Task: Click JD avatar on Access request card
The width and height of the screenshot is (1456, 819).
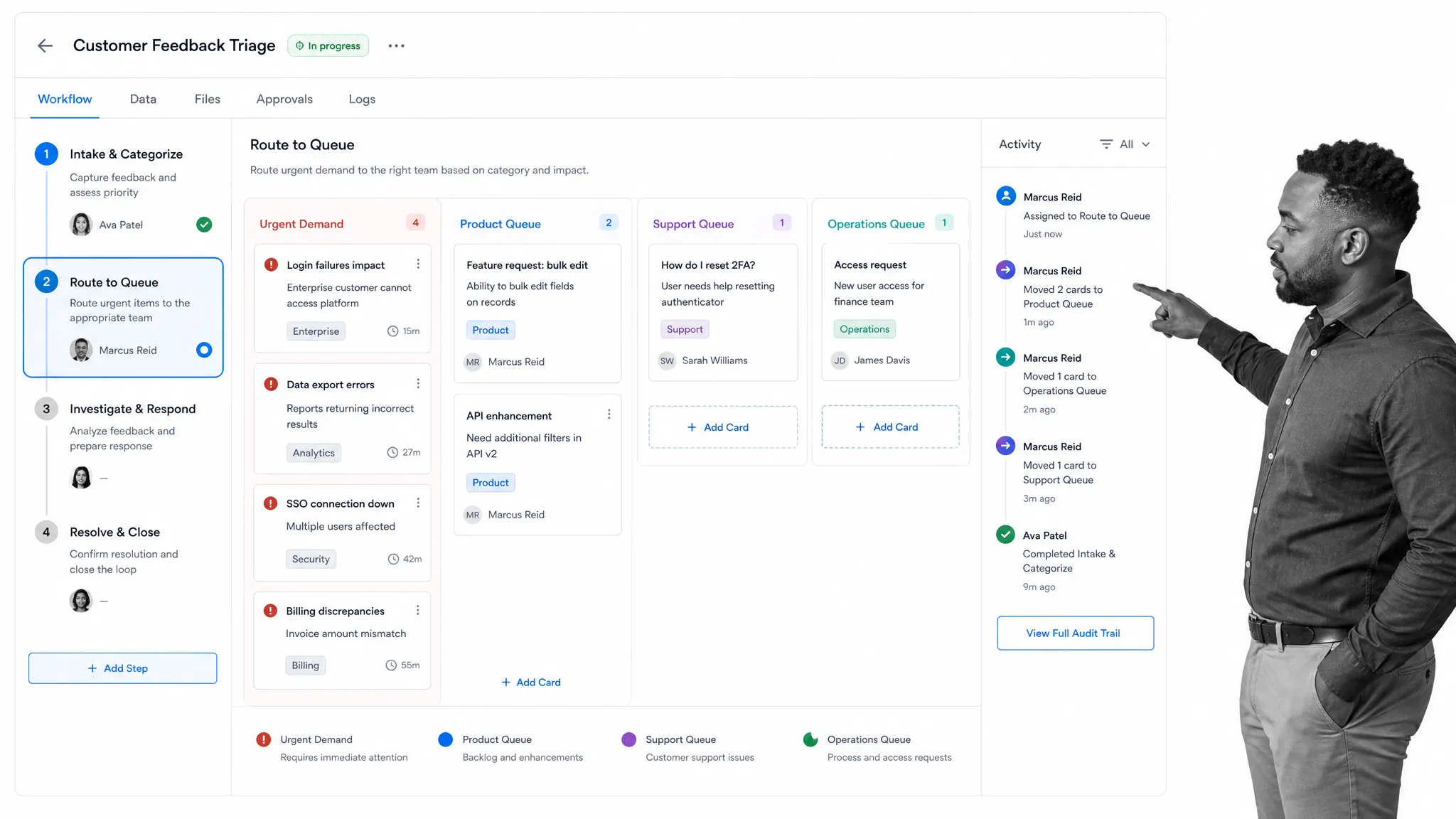Action: click(x=840, y=360)
